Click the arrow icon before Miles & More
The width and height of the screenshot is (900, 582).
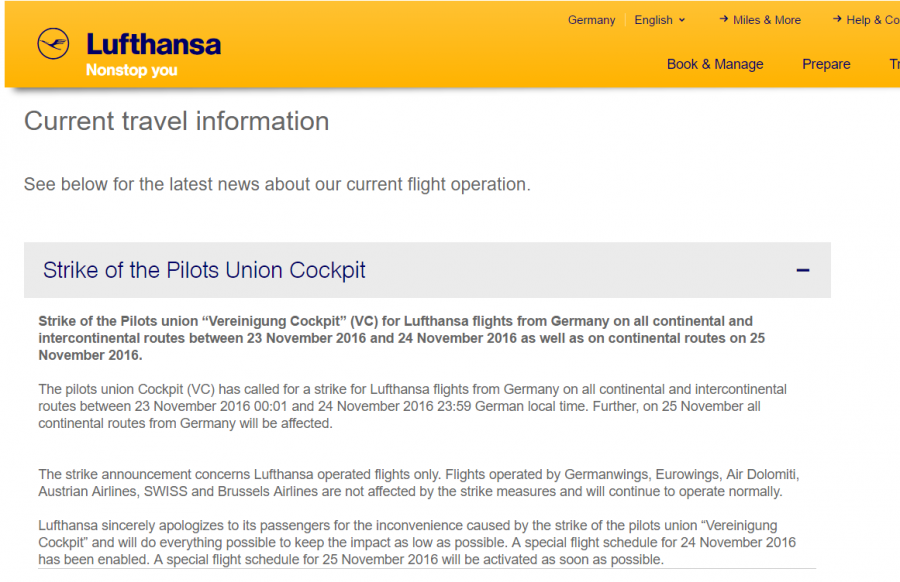tap(723, 19)
